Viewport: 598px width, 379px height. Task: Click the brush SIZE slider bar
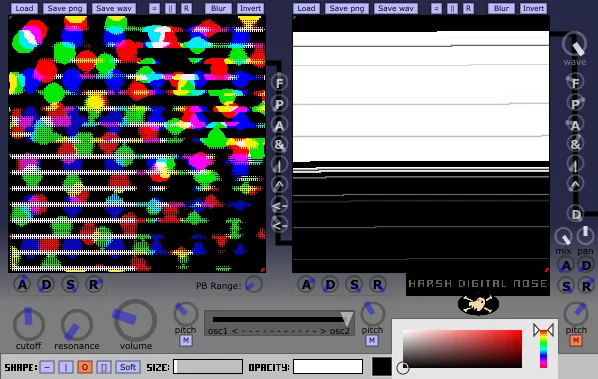point(208,366)
